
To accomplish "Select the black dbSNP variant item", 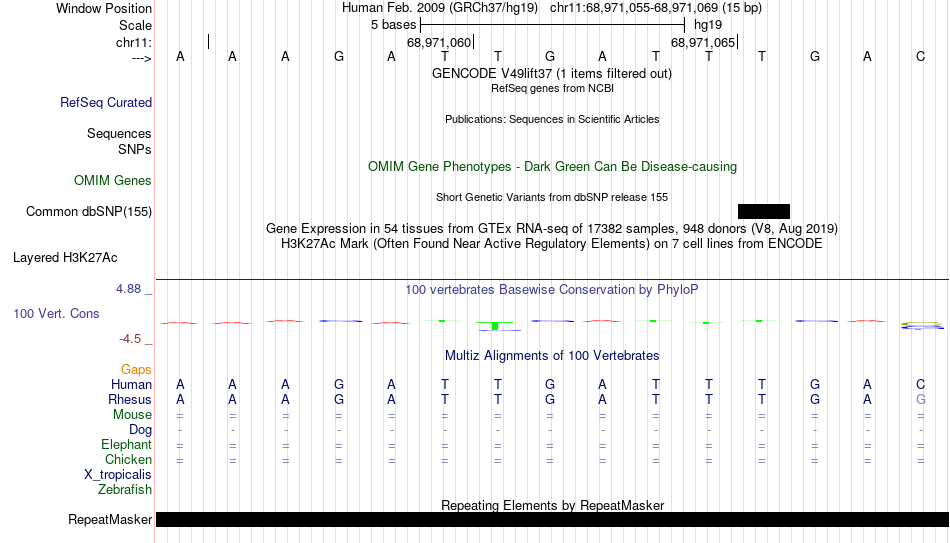I will (763, 212).
